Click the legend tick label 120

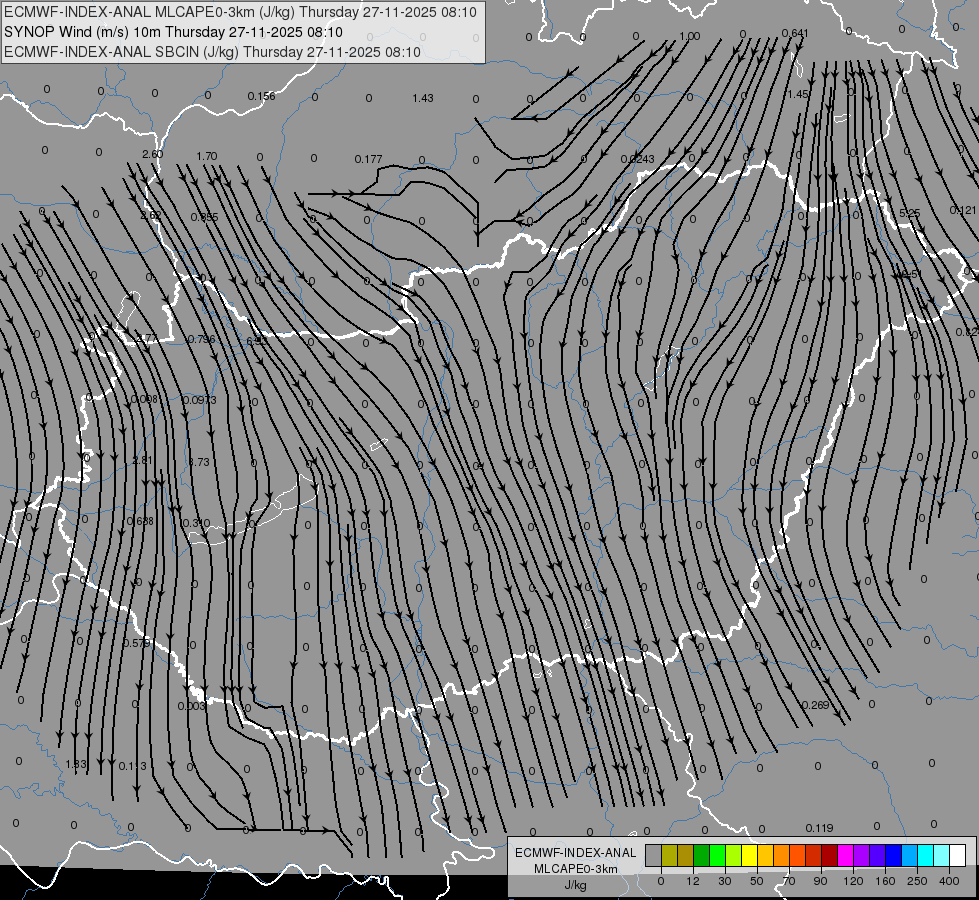pyautogui.click(x=853, y=881)
